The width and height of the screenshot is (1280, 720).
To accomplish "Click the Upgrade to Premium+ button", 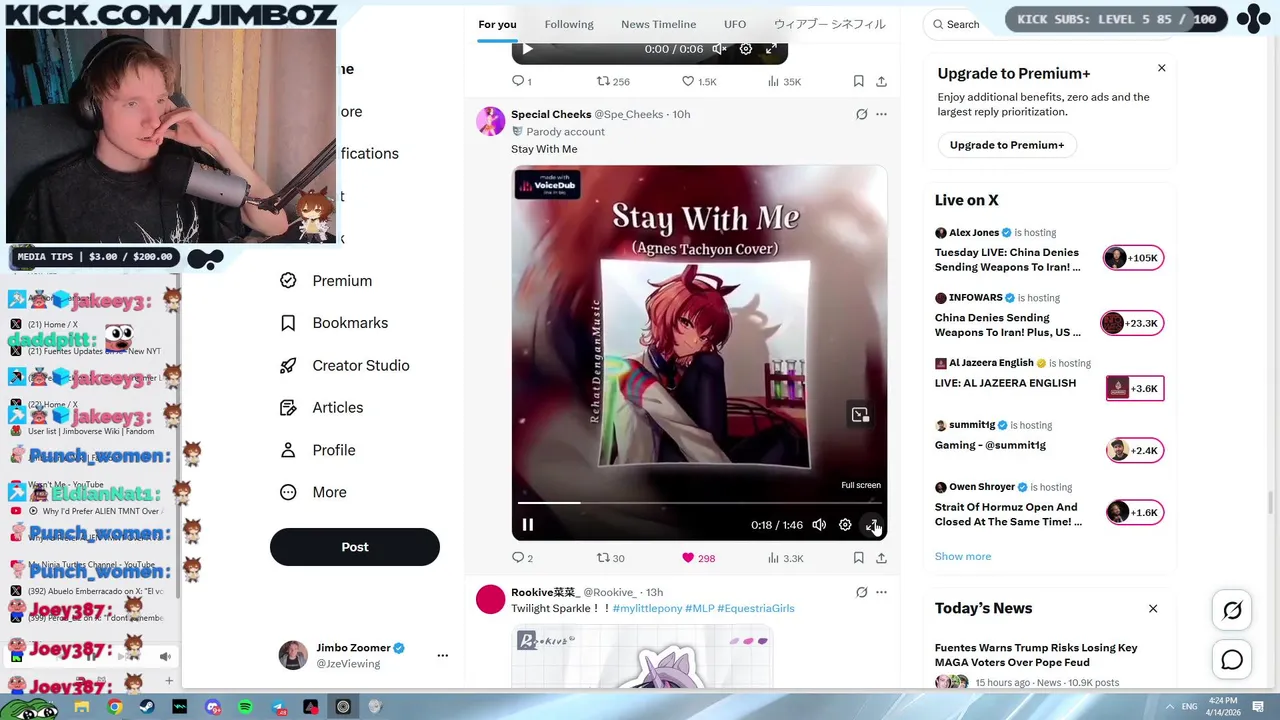I will 1006,145.
